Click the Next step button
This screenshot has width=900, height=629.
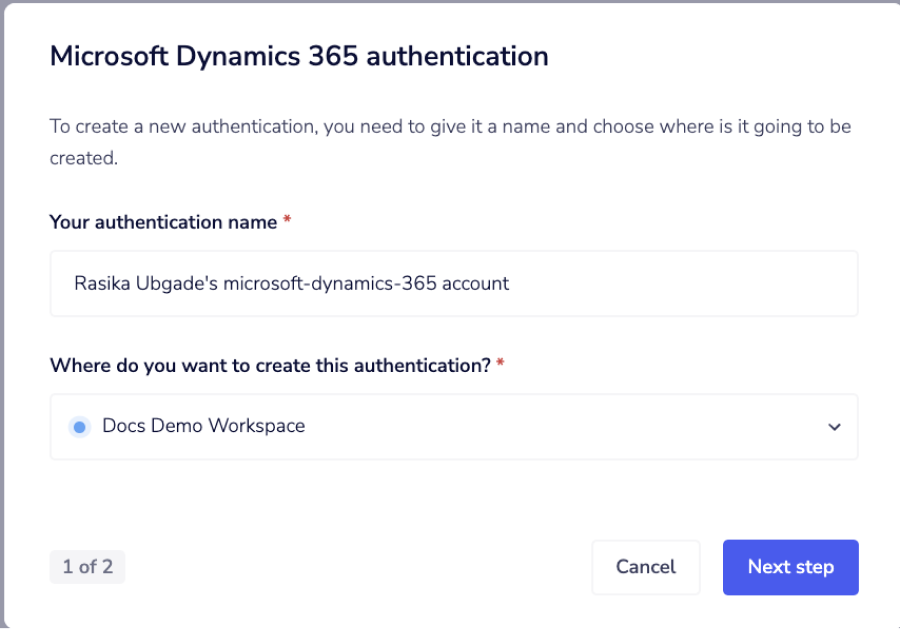pos(790,567)
